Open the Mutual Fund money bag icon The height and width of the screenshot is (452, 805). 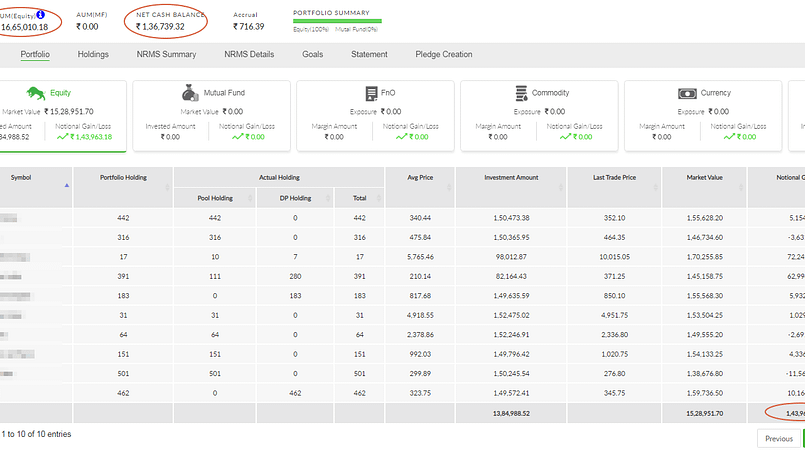(x=190, y=93)
